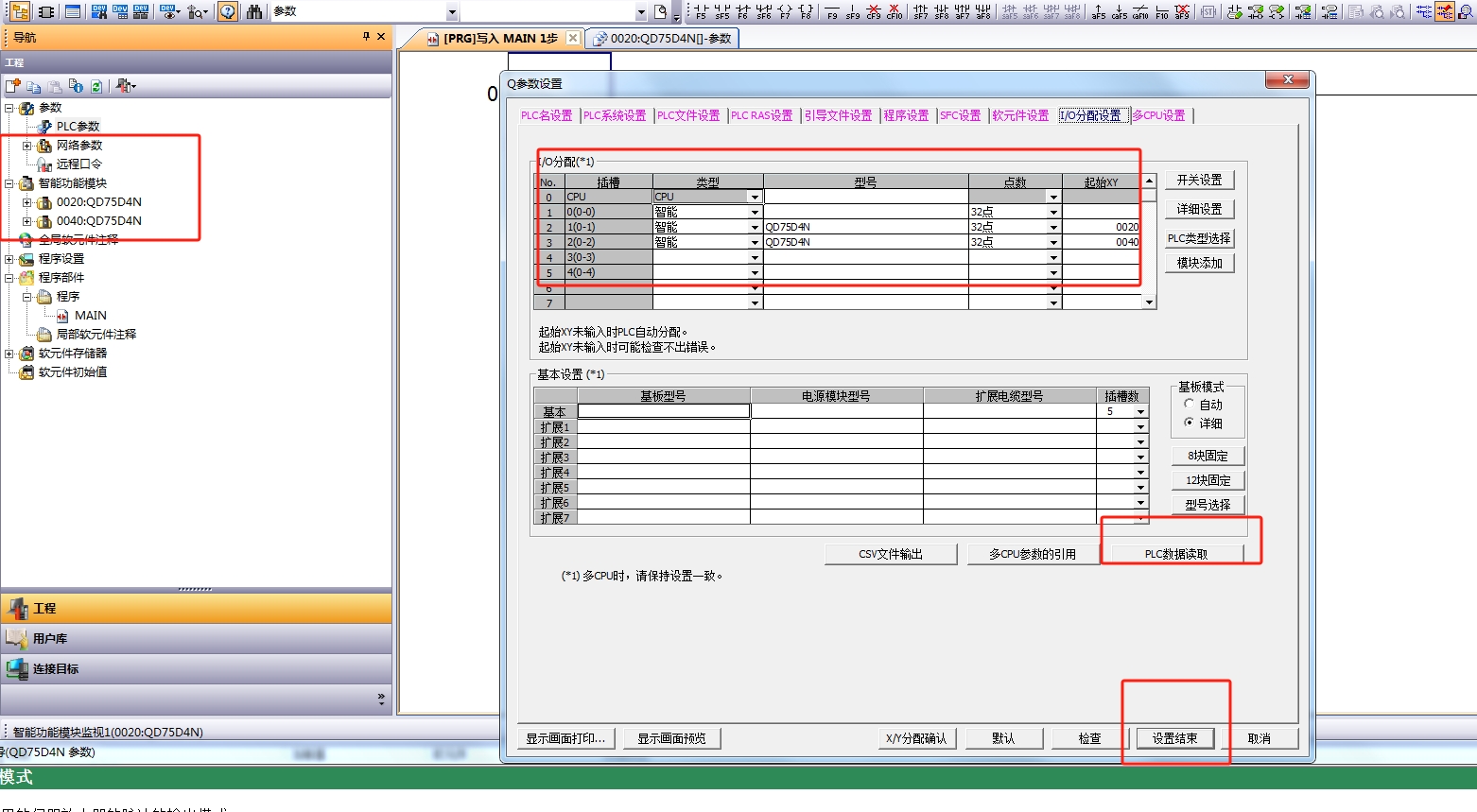Click the red cF10 delete vertical line icon

894,12
